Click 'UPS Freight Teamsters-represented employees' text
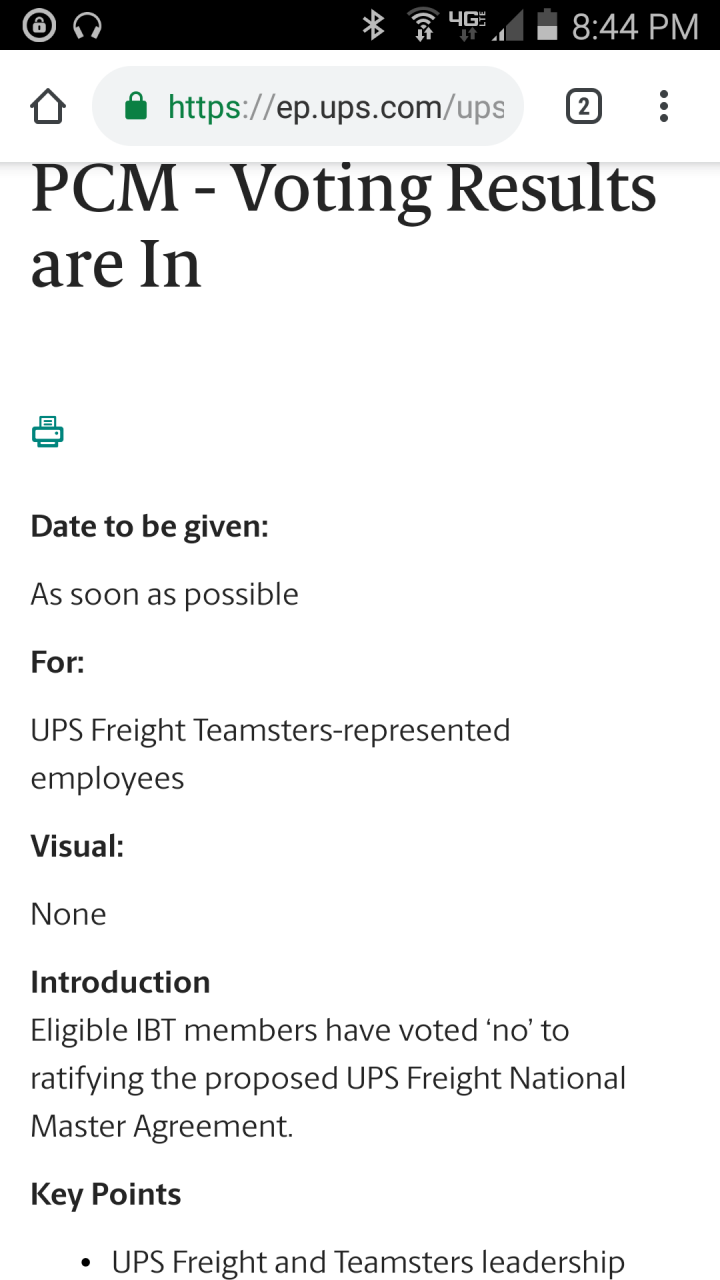Screen dimensions: 720x1280 click(270, 754)
